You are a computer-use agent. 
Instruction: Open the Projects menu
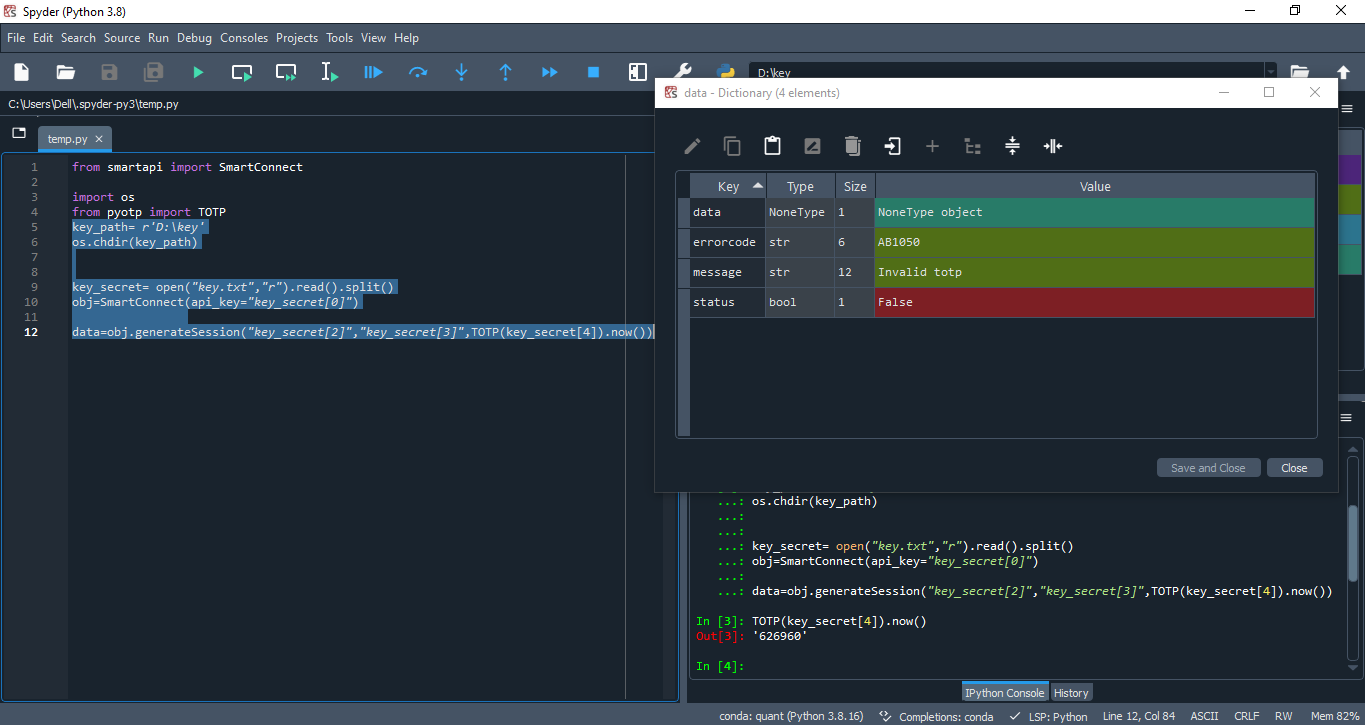tap(297, 38)
